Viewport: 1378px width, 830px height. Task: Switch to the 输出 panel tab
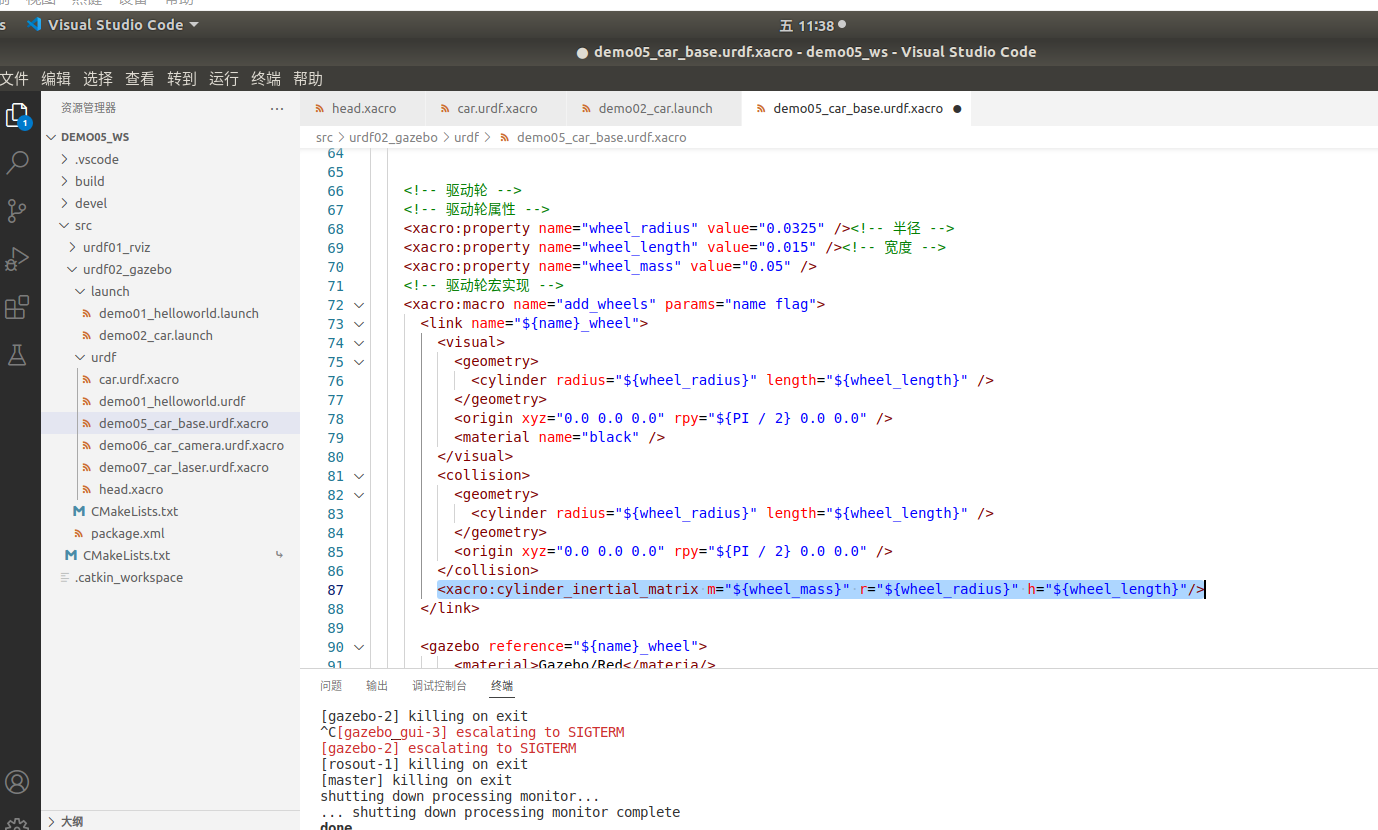click(x=377, y=686)
